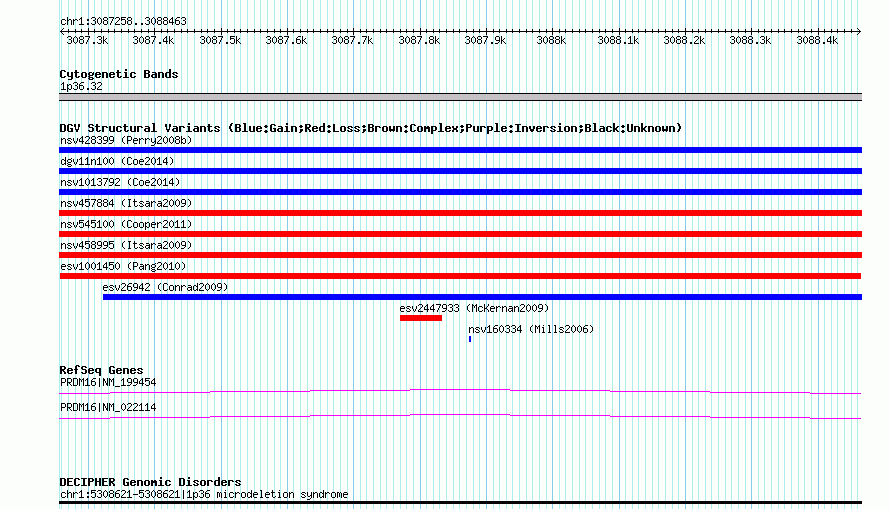Click the tiny blue marker under nsv160334
This screenshot has width=890, height=509.
click(470, 339)
